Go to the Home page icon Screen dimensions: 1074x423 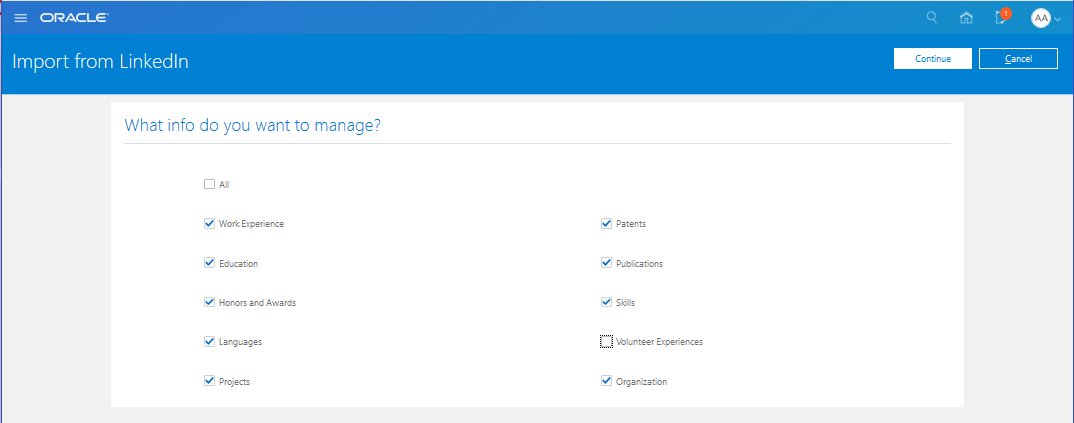coord(965,18)
